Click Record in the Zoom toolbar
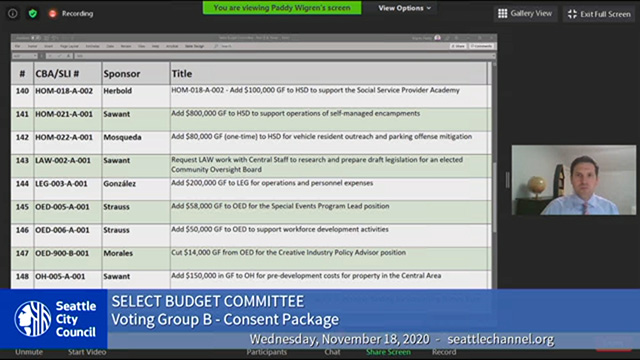 pyautogui.click(x=444, y=352)
